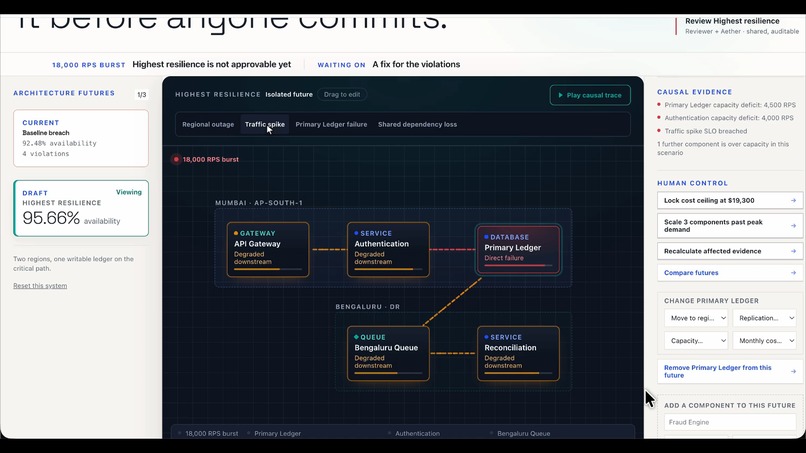This screenshot has width=806, height=453.
Task: Click the Drag to edit pill
Action: pyautogui.click(x=342, y=95)
